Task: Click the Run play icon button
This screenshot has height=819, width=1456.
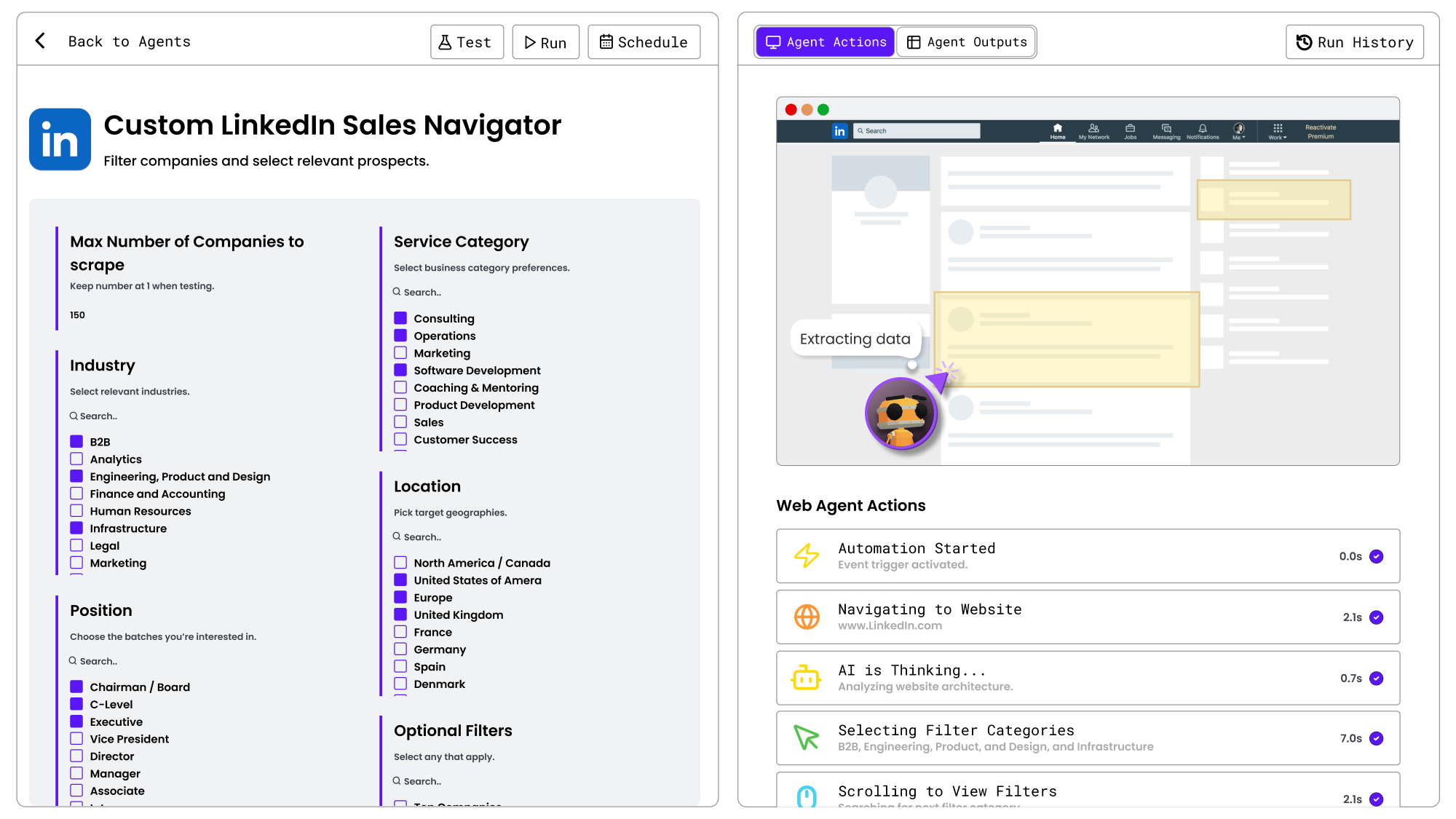Action: (546, 41)
